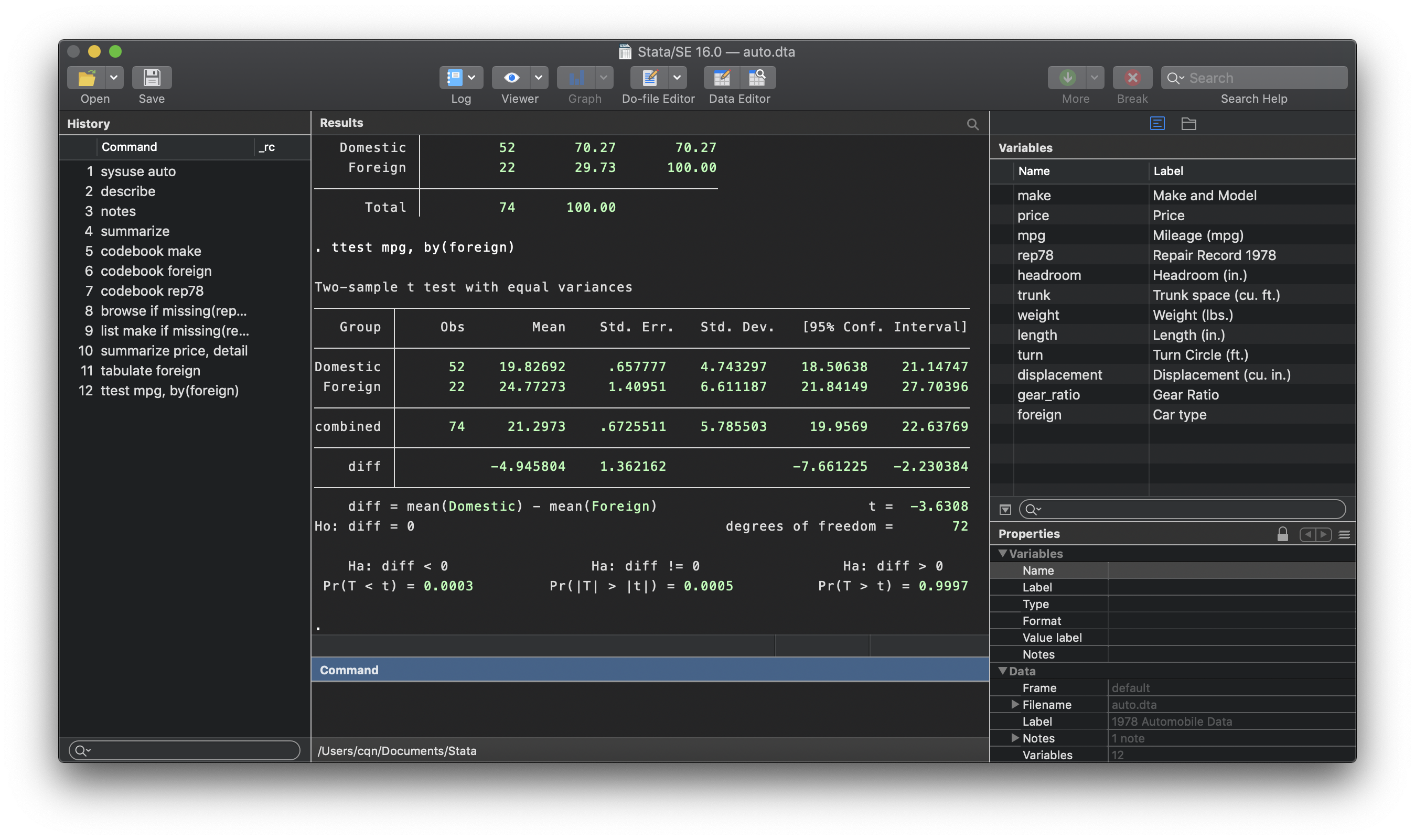The image size is (1415, 840).
Task: Click the yellow minimize window button
Action: coord(94,51)
